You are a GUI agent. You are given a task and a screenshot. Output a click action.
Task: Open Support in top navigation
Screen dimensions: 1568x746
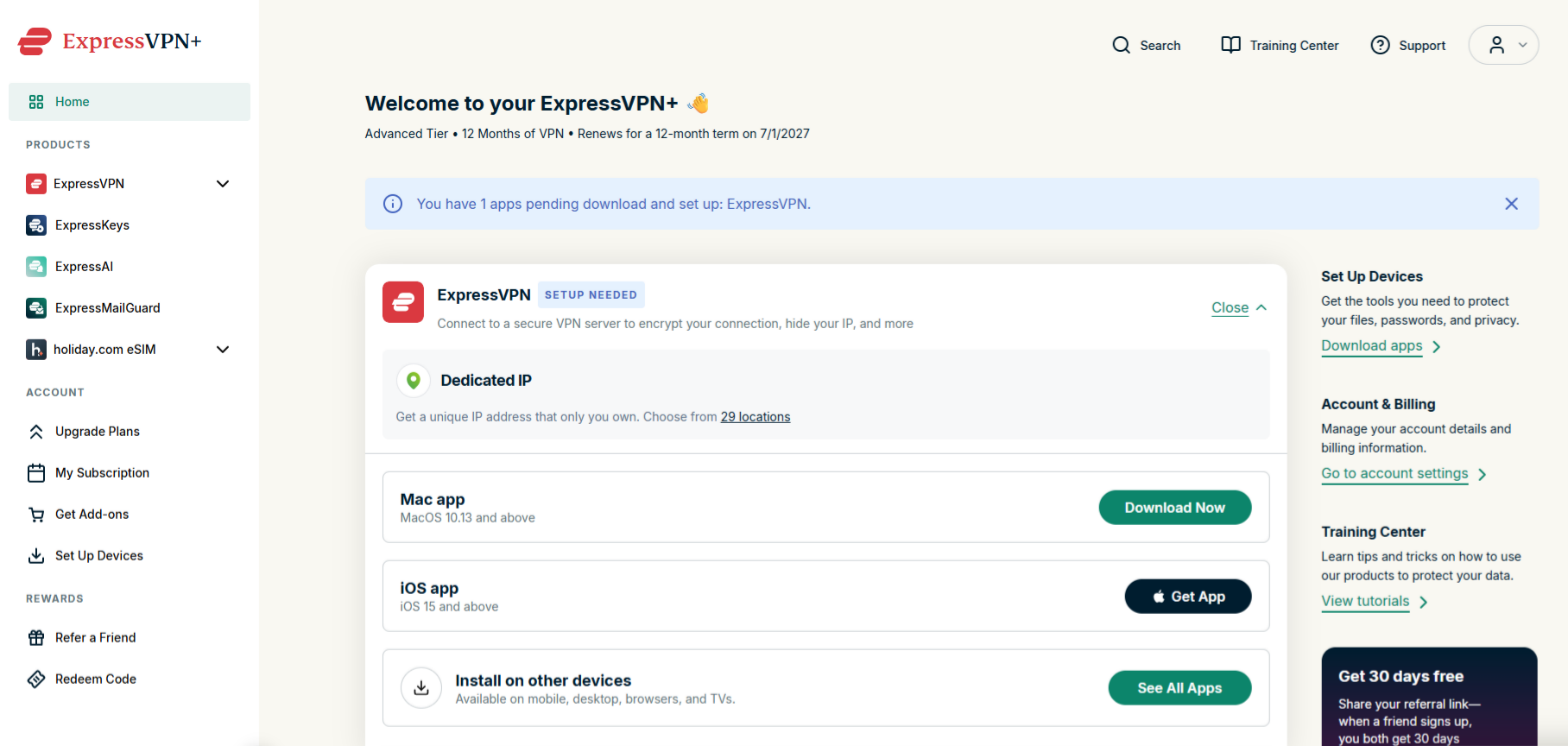(1408, 45)
